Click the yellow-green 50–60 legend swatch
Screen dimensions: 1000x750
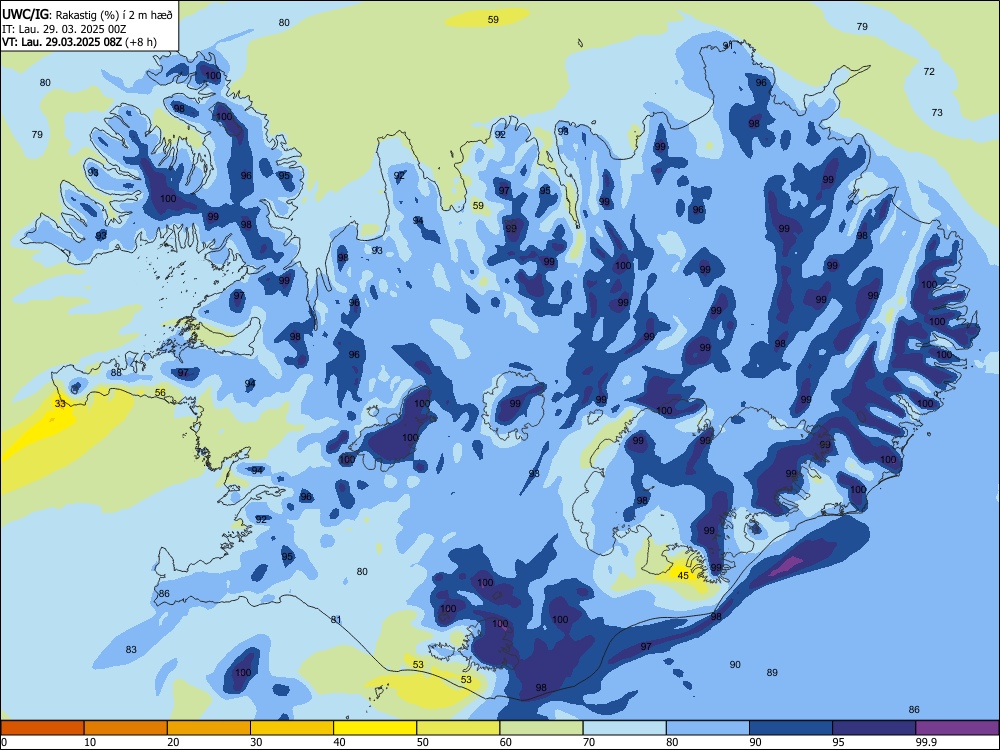pos(458,728)
